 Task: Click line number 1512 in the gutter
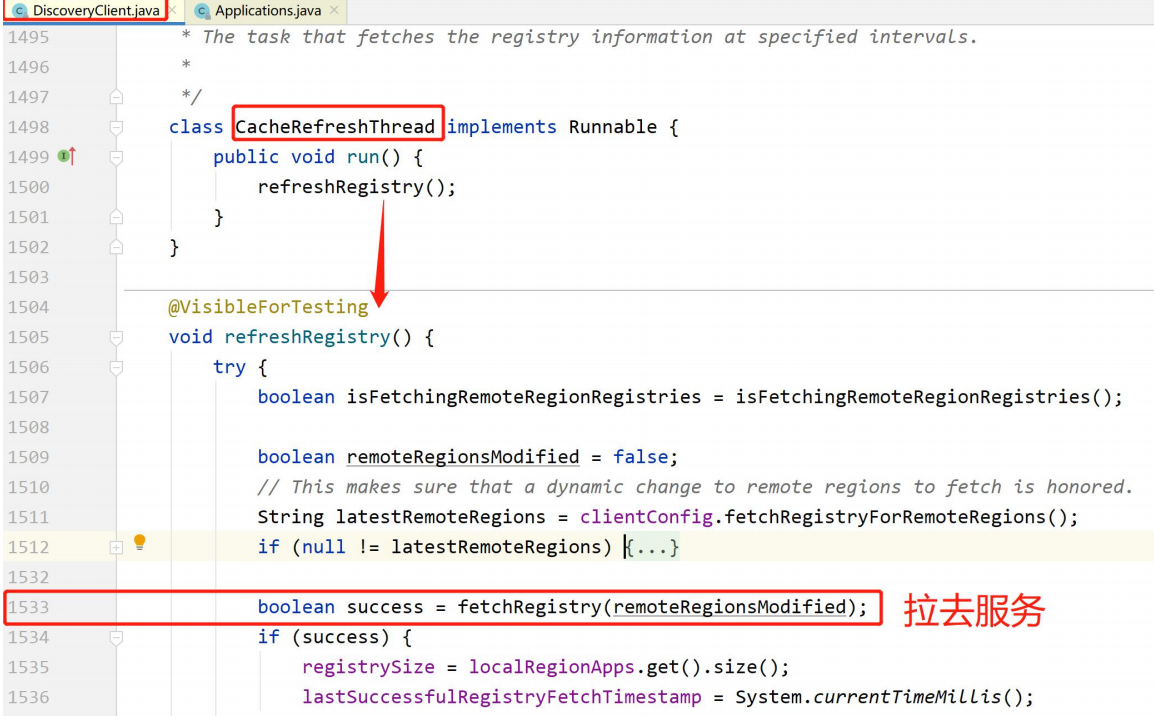click(x=29, y=547)
